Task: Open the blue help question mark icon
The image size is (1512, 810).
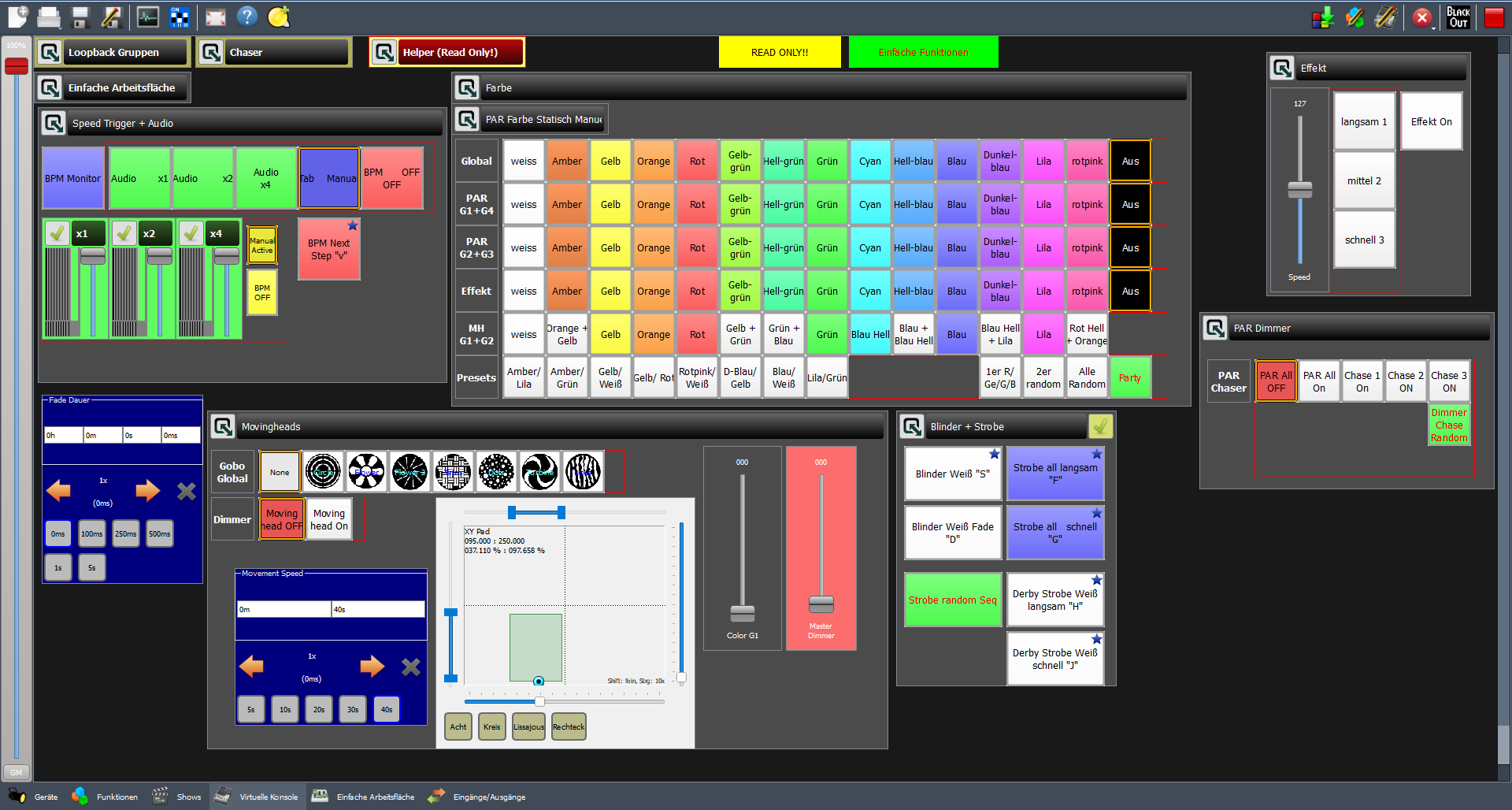Action: pyautogui.click(x=247, y=17)
